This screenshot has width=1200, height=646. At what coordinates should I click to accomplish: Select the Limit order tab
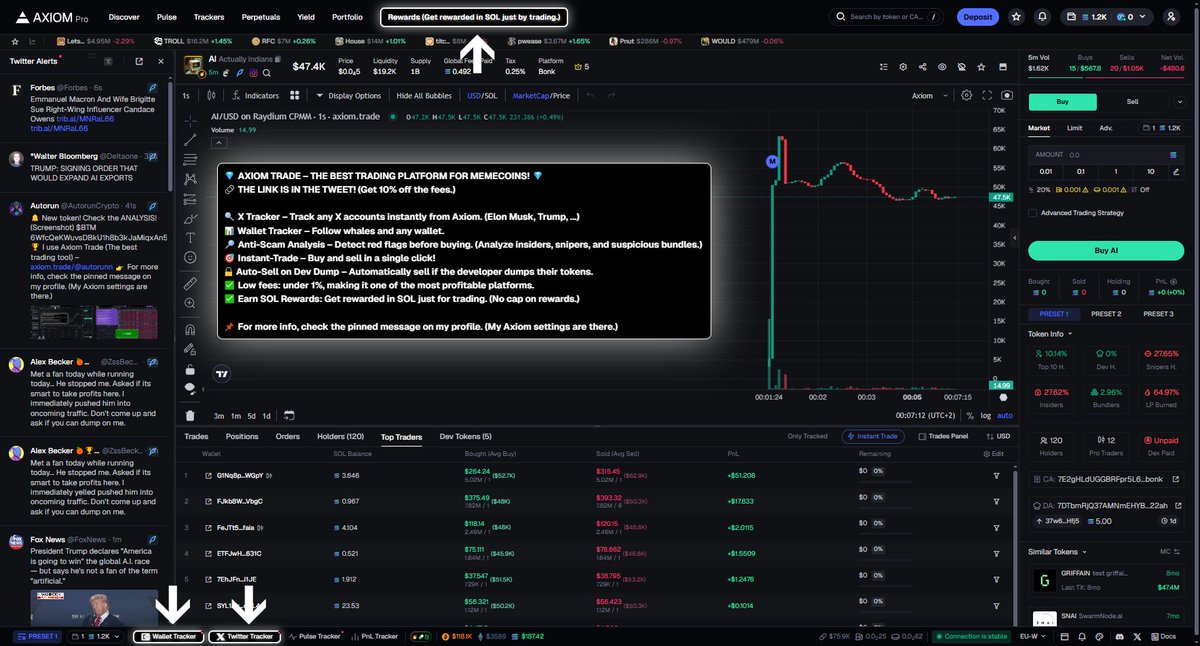pyautogui.click(x=1074, y=128)
